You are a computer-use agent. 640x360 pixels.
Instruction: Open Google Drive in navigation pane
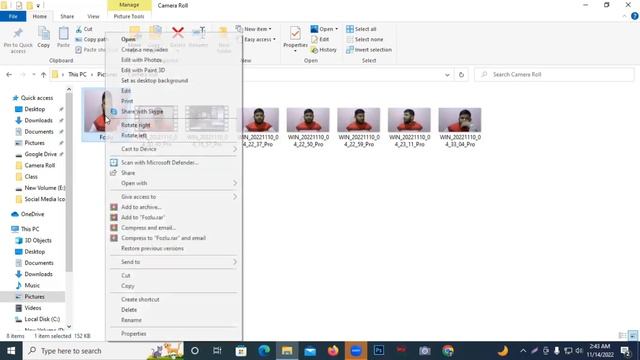(40, 154)
